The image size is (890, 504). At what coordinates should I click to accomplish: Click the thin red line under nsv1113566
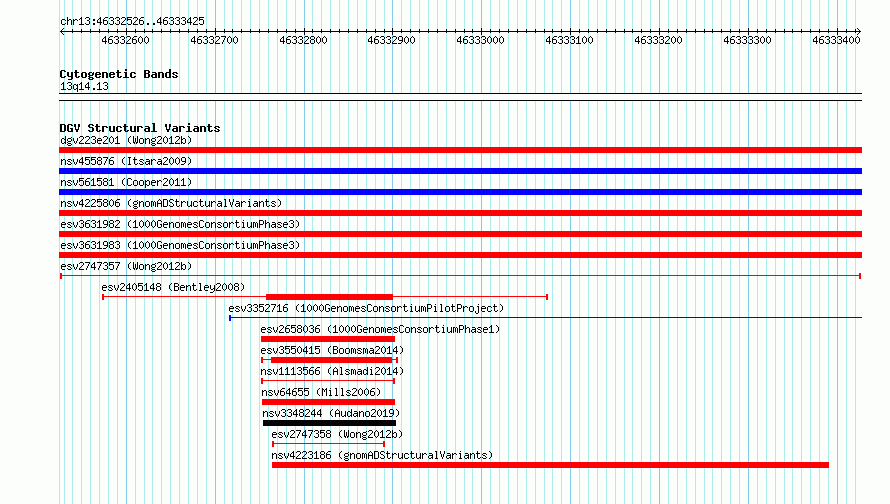(x=328, y=381)
